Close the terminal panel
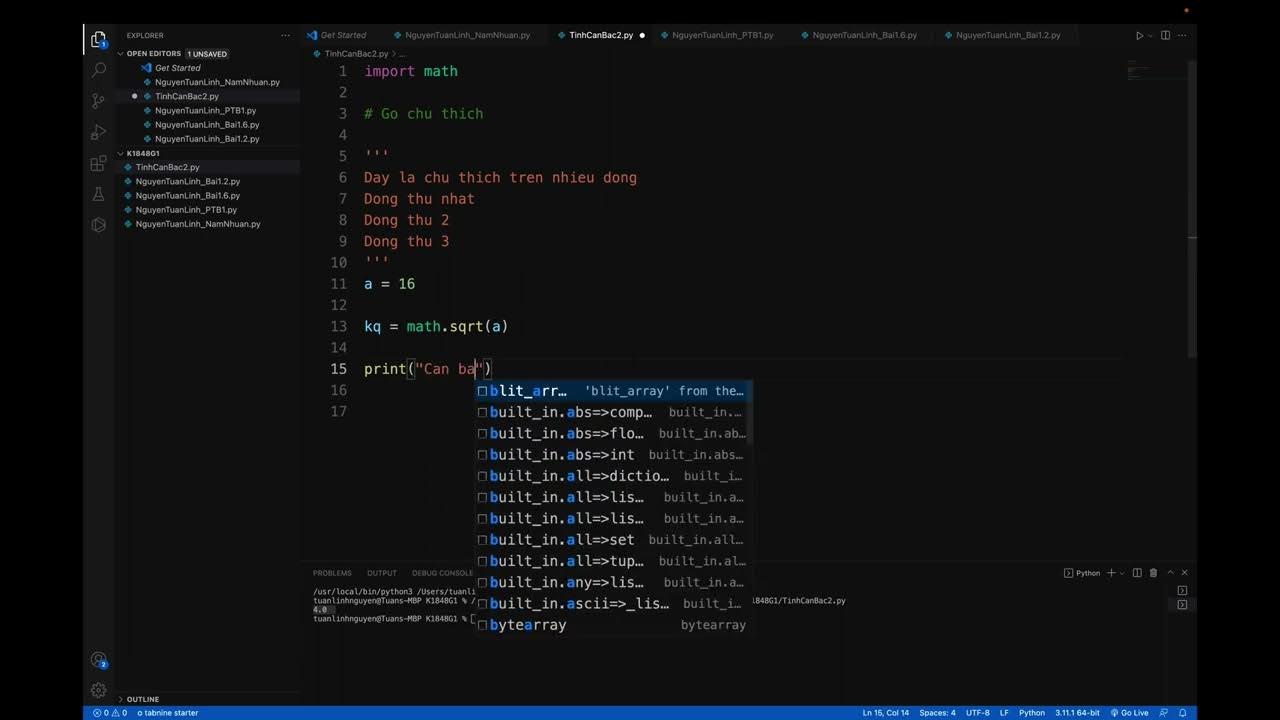The image size is (1280, 720). [1185, 573]
